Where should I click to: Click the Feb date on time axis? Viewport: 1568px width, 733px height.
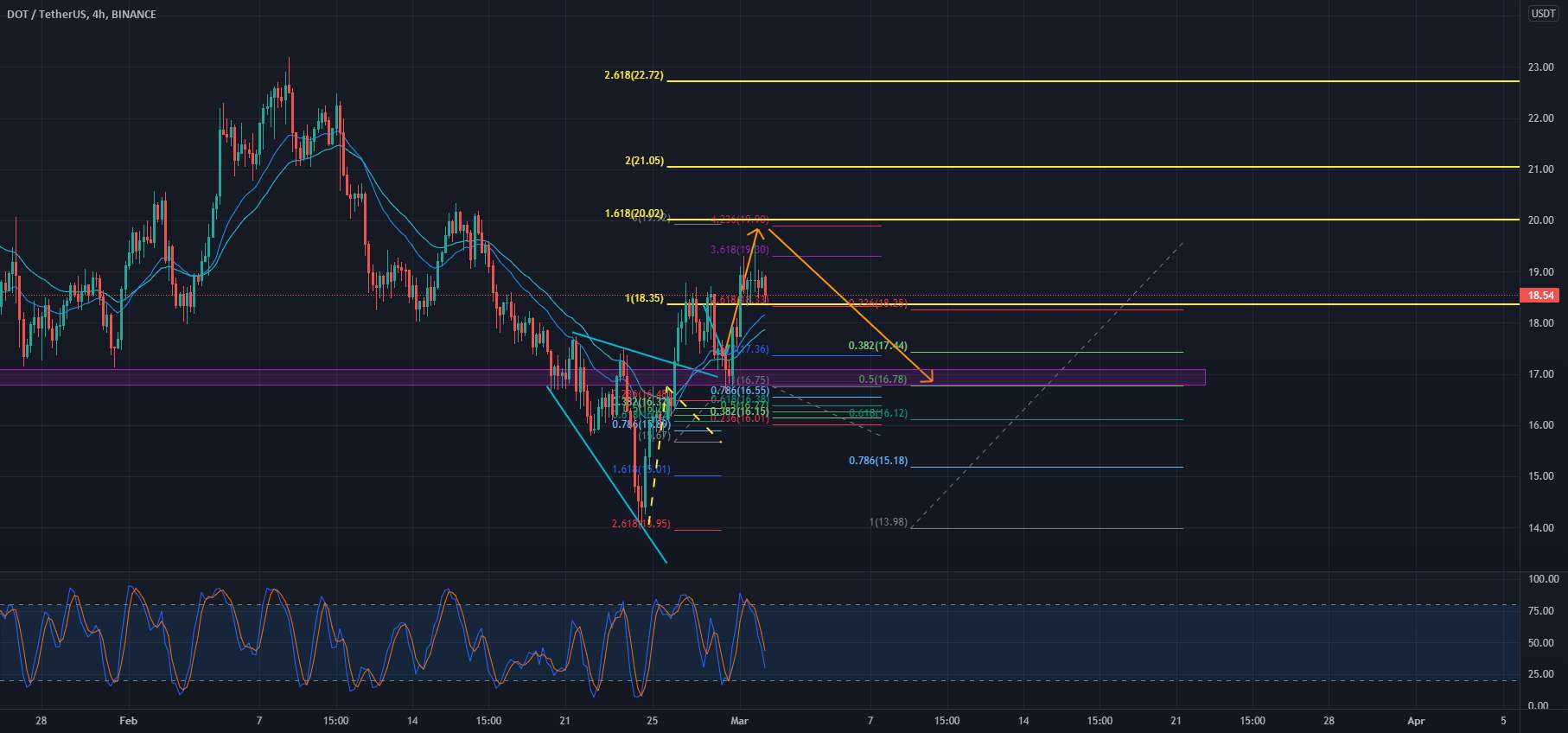(x=128, y=720)
